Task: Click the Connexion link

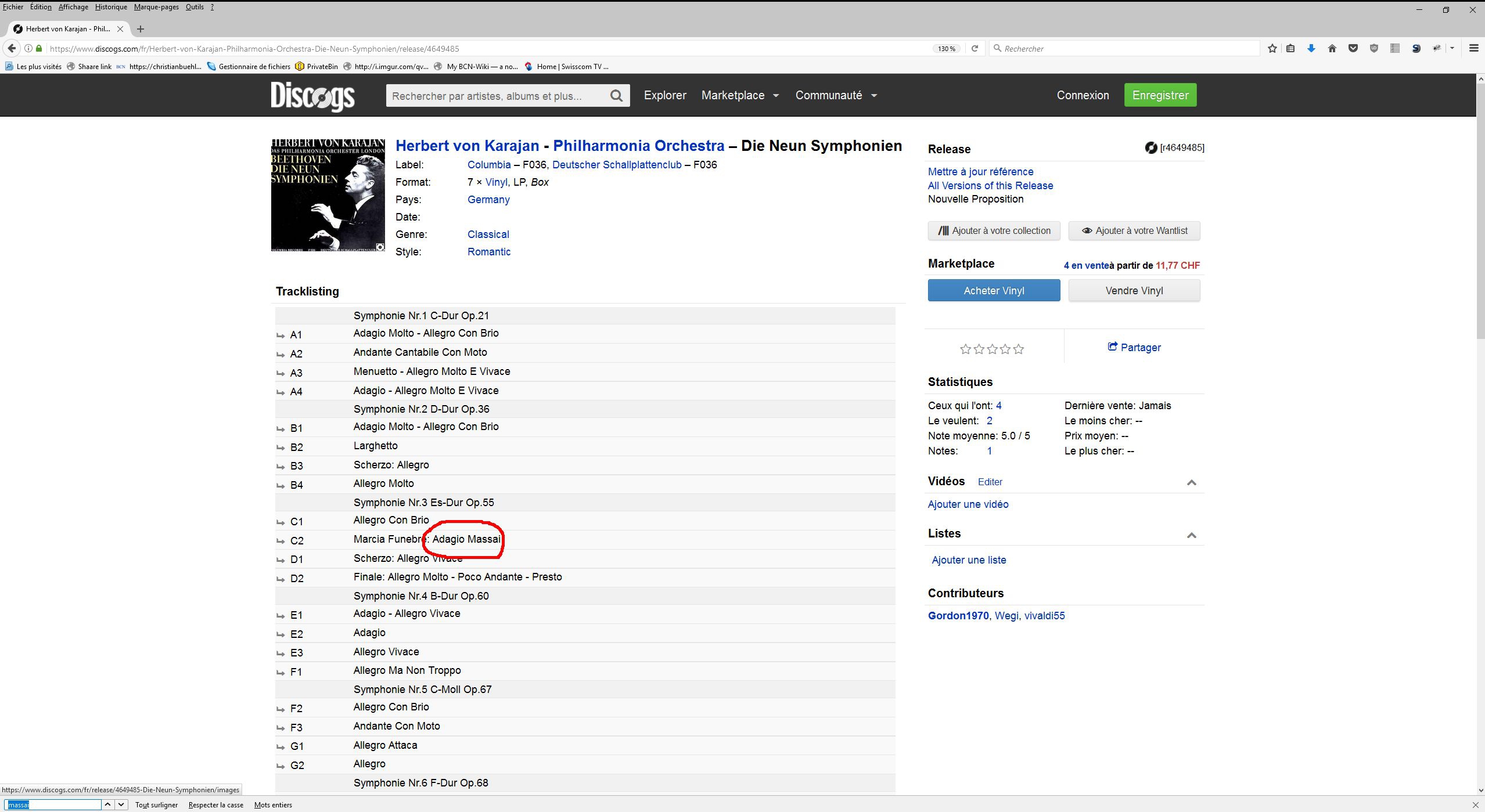Action: tap(1083, 95)
